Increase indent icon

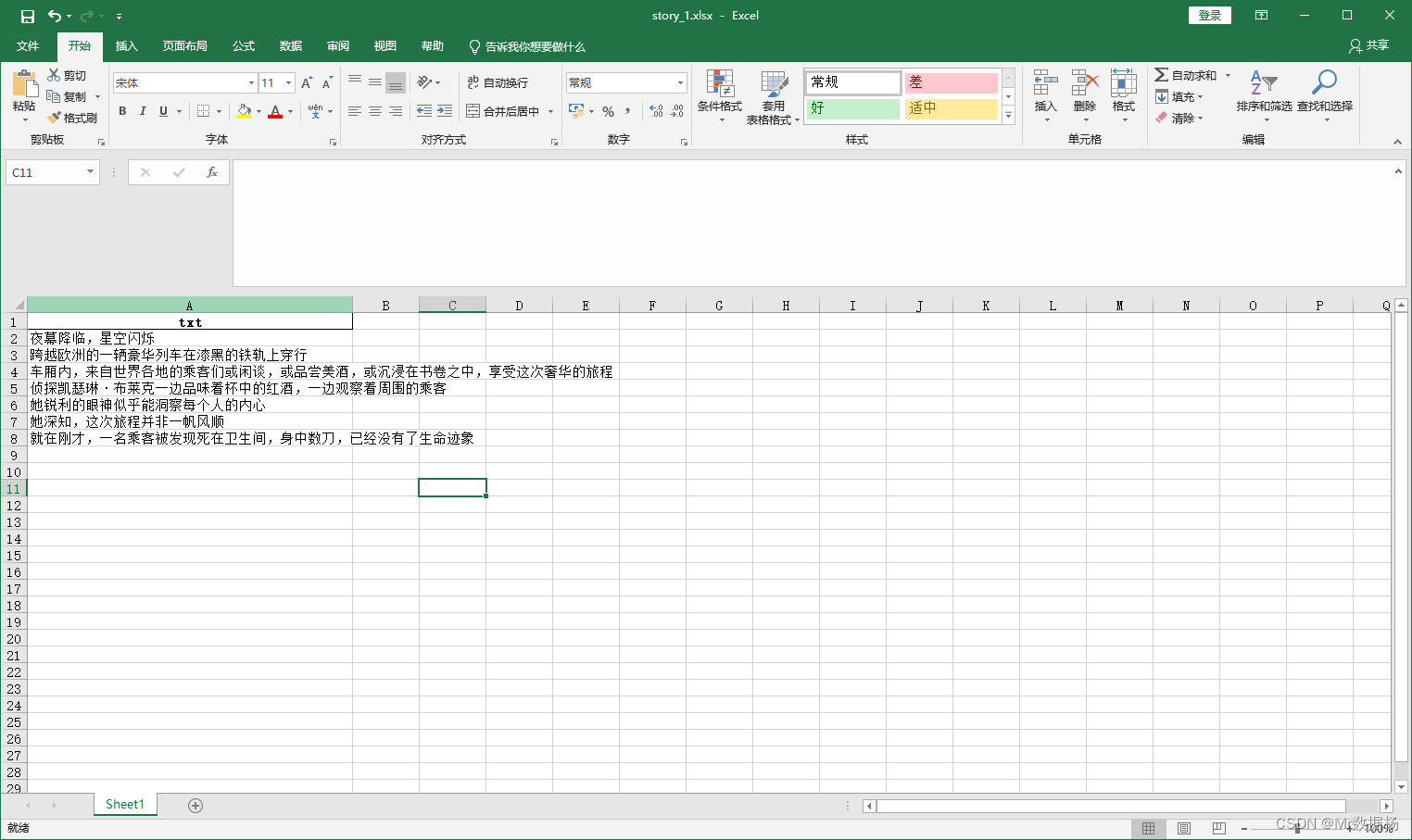point(445,111)
